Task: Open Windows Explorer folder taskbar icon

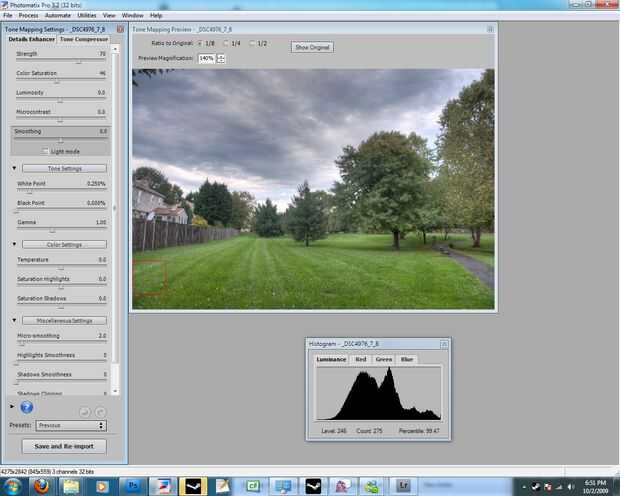Action: pyautogui.click(x=71, y=486)
